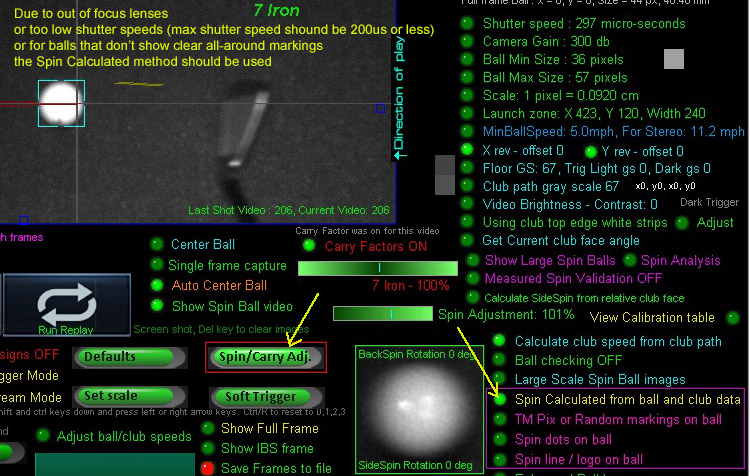The height and width of the screenshot is (476, 750).
Task: Enable Auto Center Ball
Action: [x=156, y=286]
